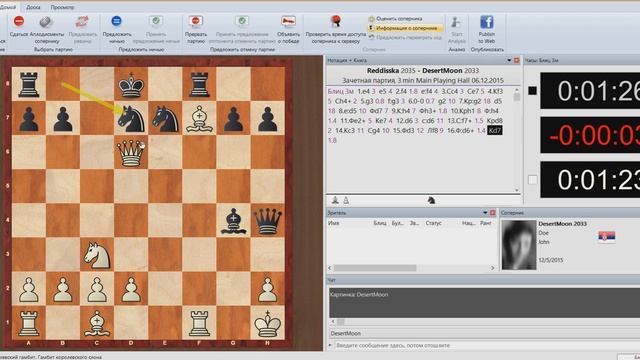This screenshot has width=640, height=360.
Task: Click the Статус column header in Зрители
Action: [x=433, y=223]
